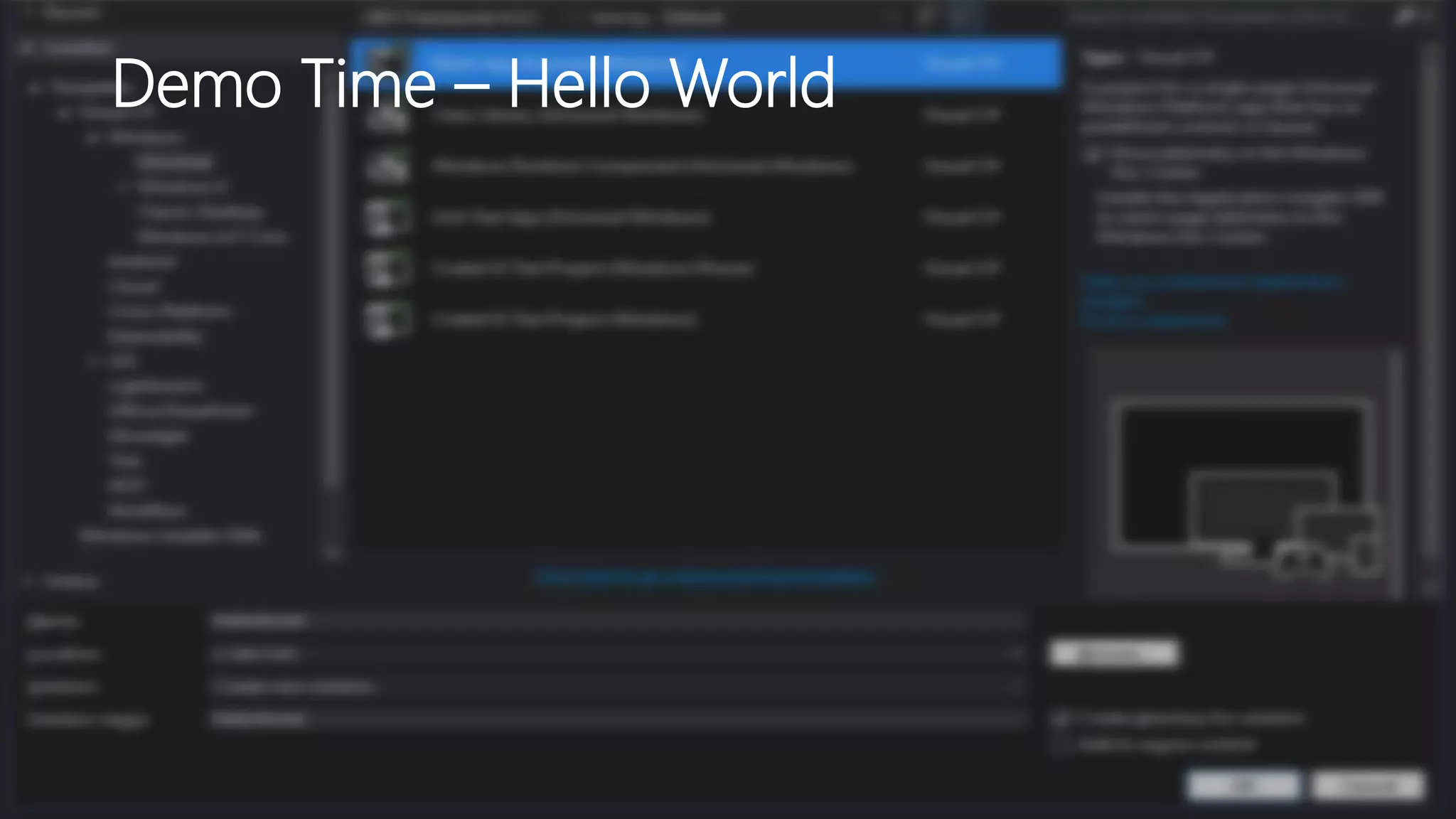Select the Unit Test App template icon
This screenshot has width=1456, height=819.
[x=387, y=218]
